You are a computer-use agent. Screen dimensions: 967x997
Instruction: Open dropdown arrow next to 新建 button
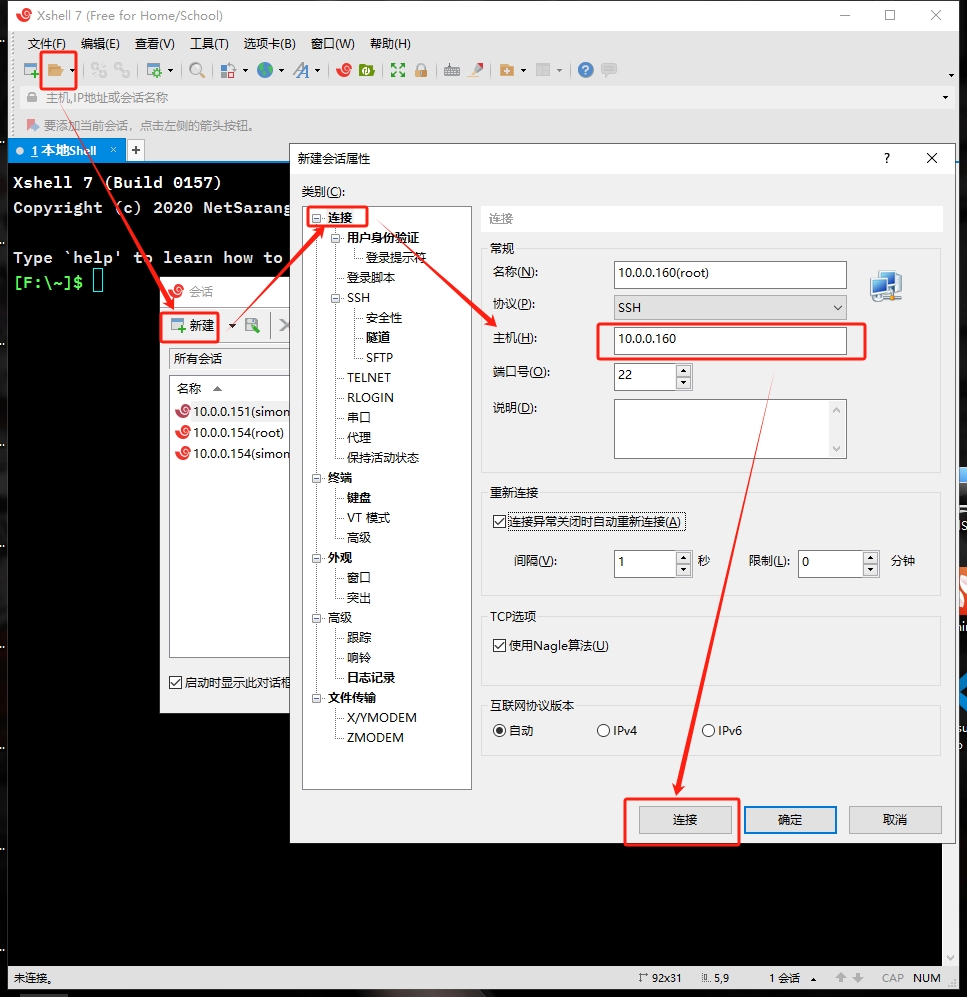[x=232, y=326]
